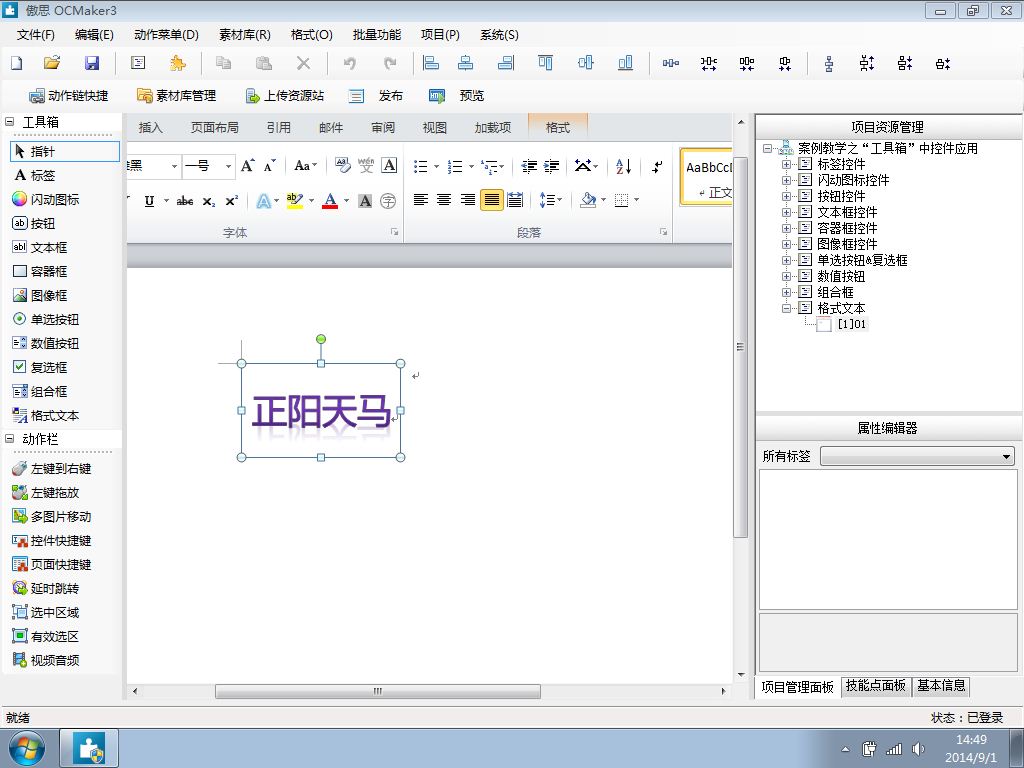The height and width of the screenshot is (768, 1024).
Task: Collapse the 动作栏 action section
Action: pos(10,439)
